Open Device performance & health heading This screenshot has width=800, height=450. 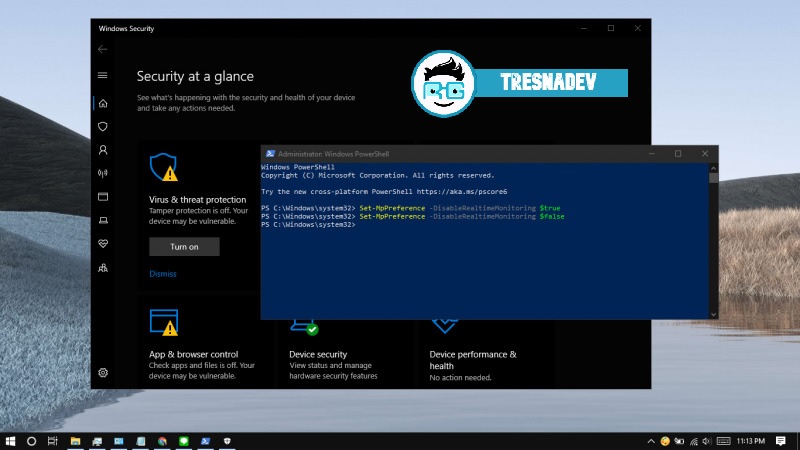(473, 360)
